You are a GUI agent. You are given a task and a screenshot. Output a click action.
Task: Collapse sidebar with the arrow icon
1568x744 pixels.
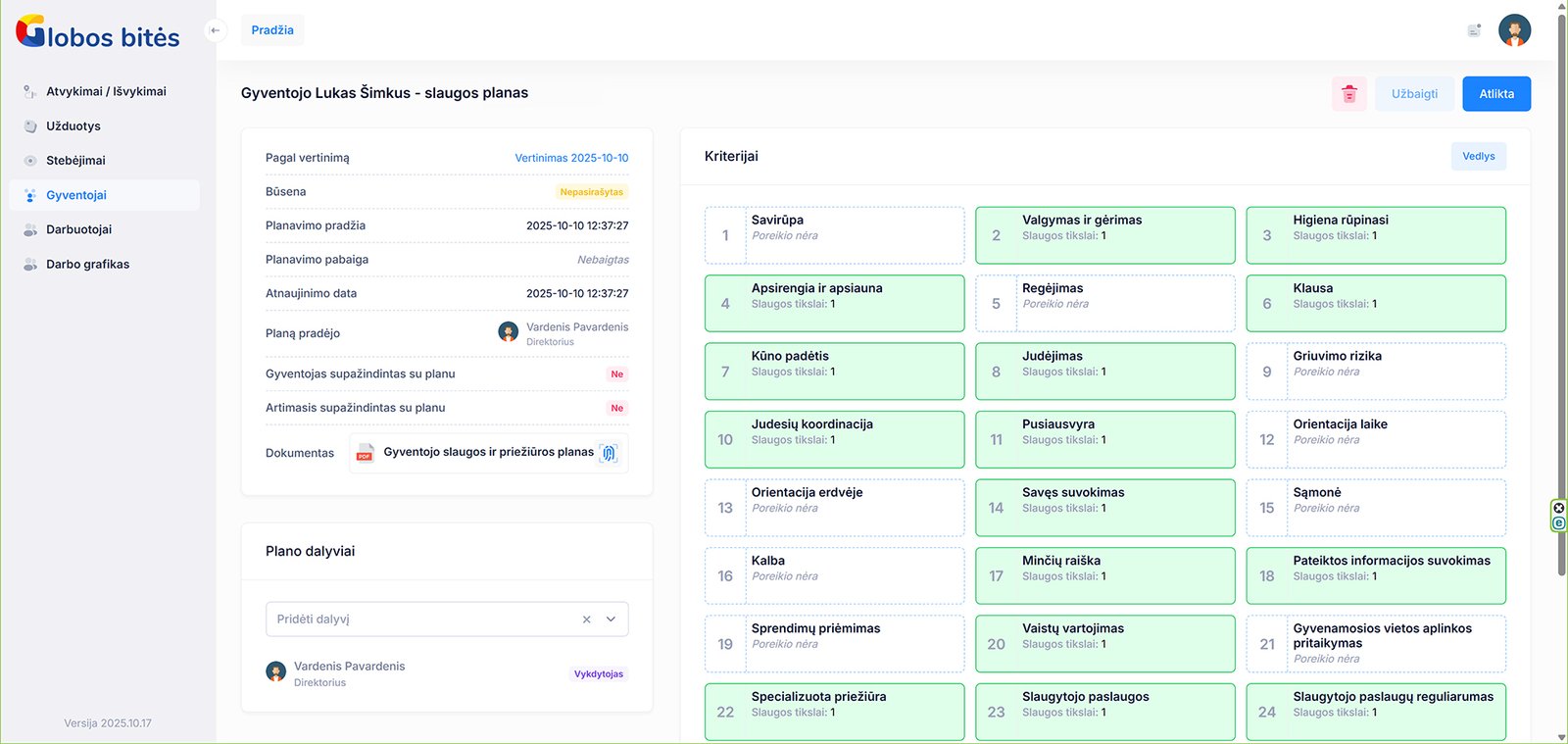point(215,30)
